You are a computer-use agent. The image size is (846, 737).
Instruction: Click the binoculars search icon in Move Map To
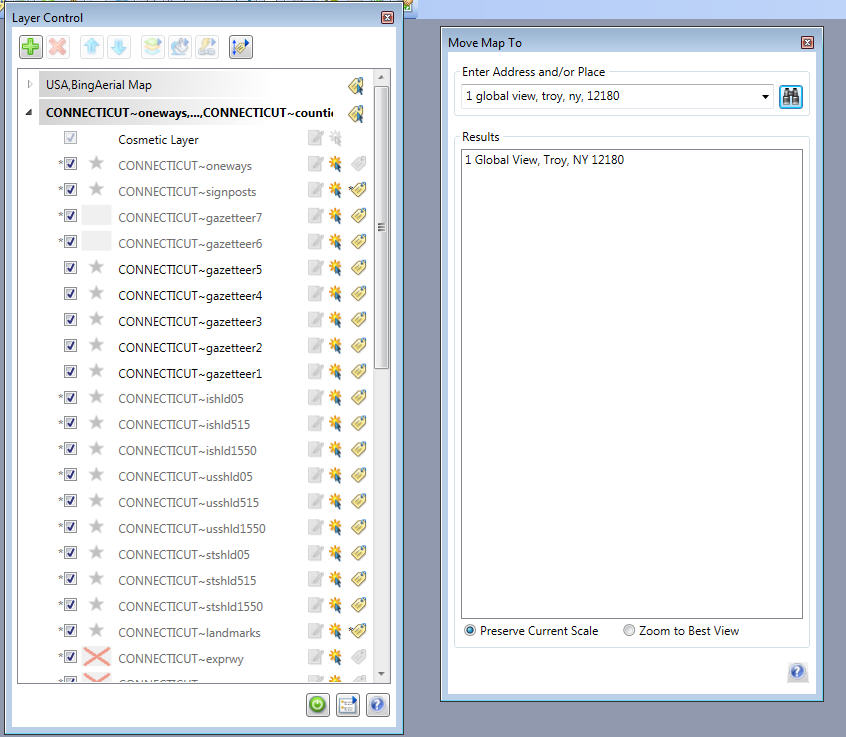point(791,96)
